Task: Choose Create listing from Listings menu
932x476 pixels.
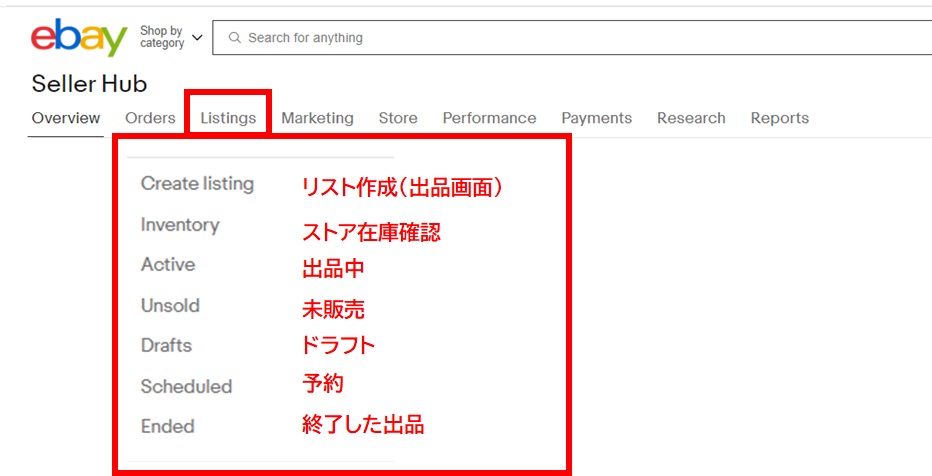Action: 197,184
